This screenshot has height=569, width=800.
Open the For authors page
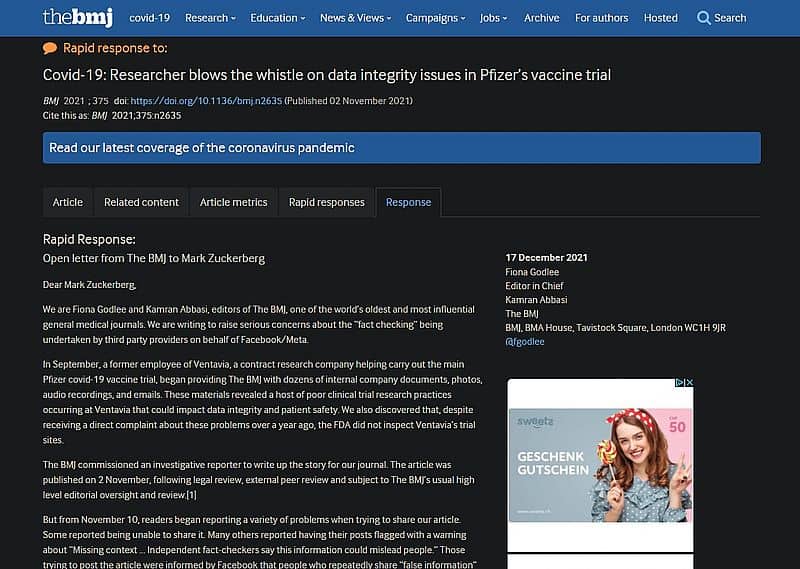602,18
